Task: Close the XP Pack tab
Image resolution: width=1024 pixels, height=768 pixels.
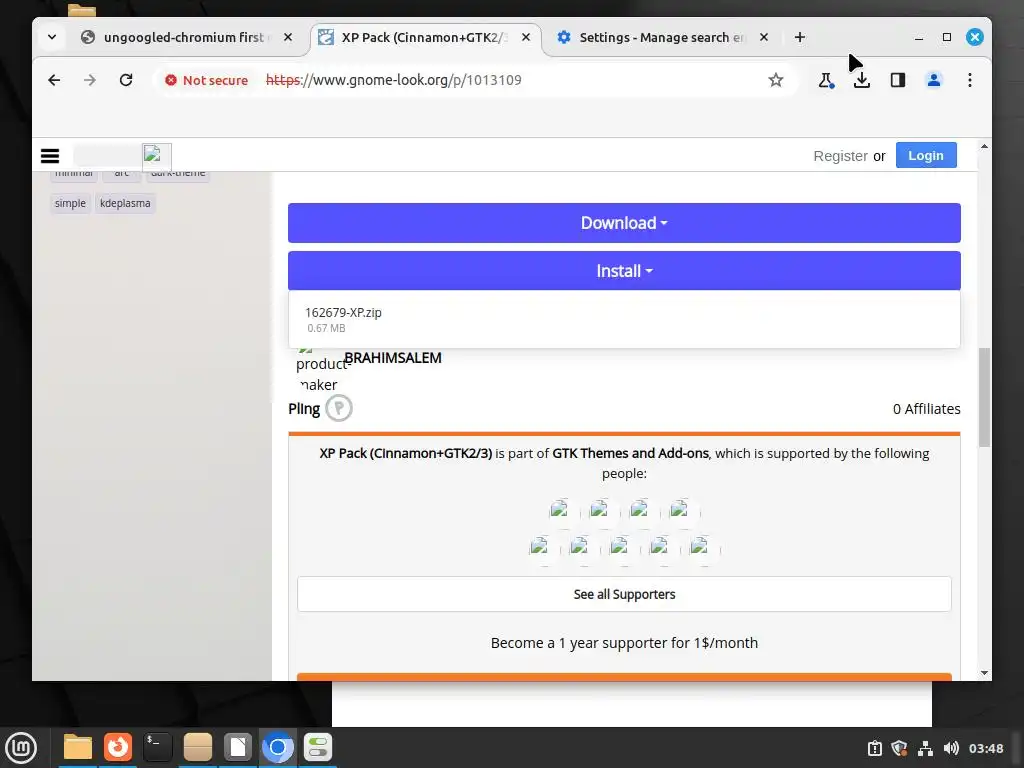Action: [526, 37]
